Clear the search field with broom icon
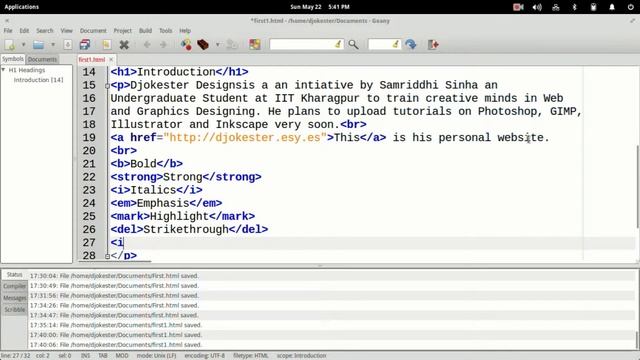This screenshot has width=640, height=360. [x=338, y=44]
